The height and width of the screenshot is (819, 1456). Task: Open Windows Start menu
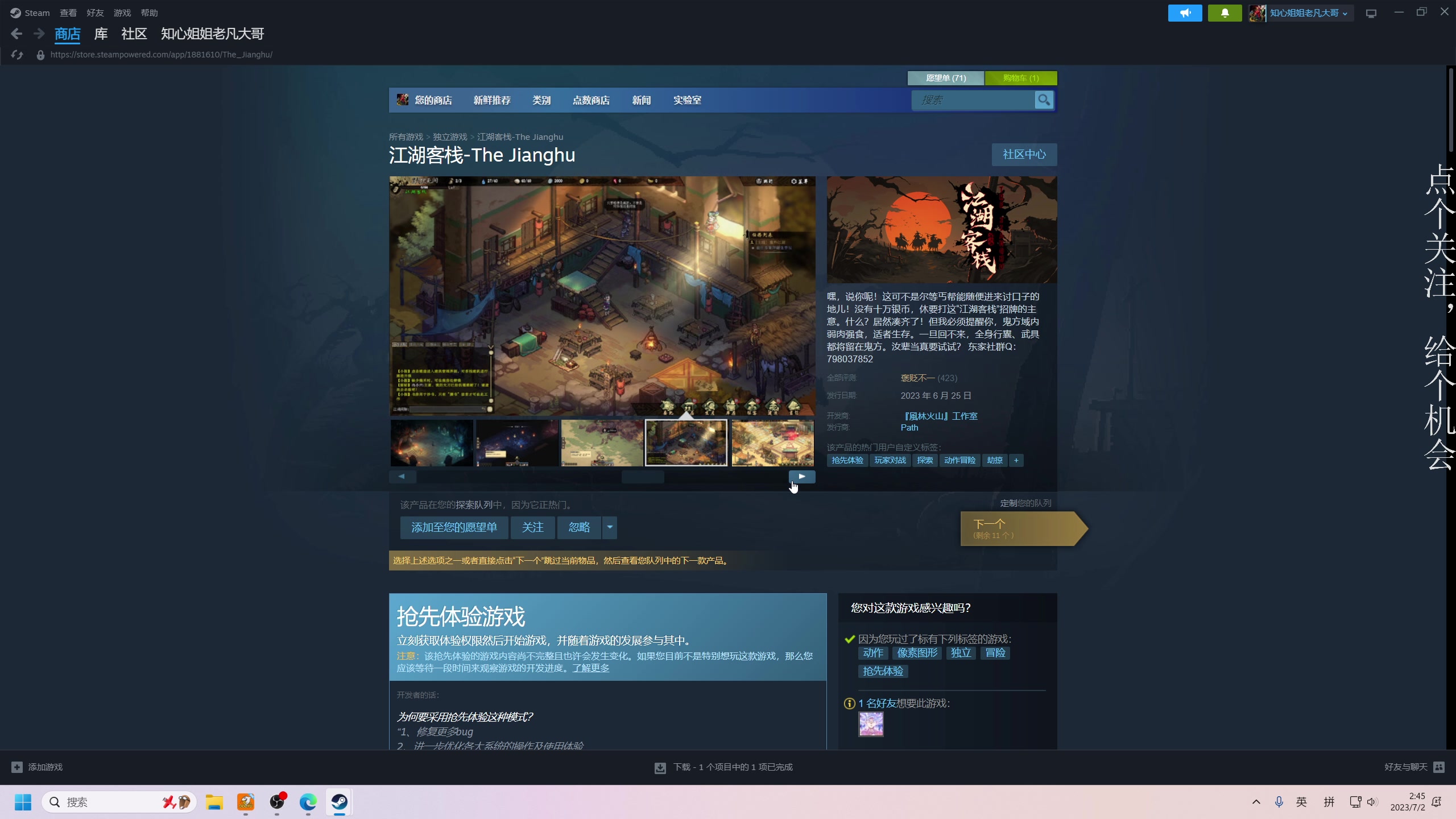click(23, 802)
